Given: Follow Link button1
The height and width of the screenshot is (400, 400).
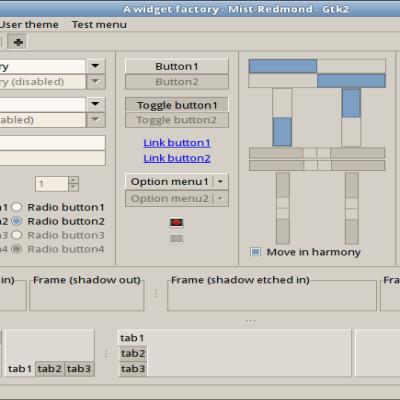Looking at the screenshot, I should 177,143.
